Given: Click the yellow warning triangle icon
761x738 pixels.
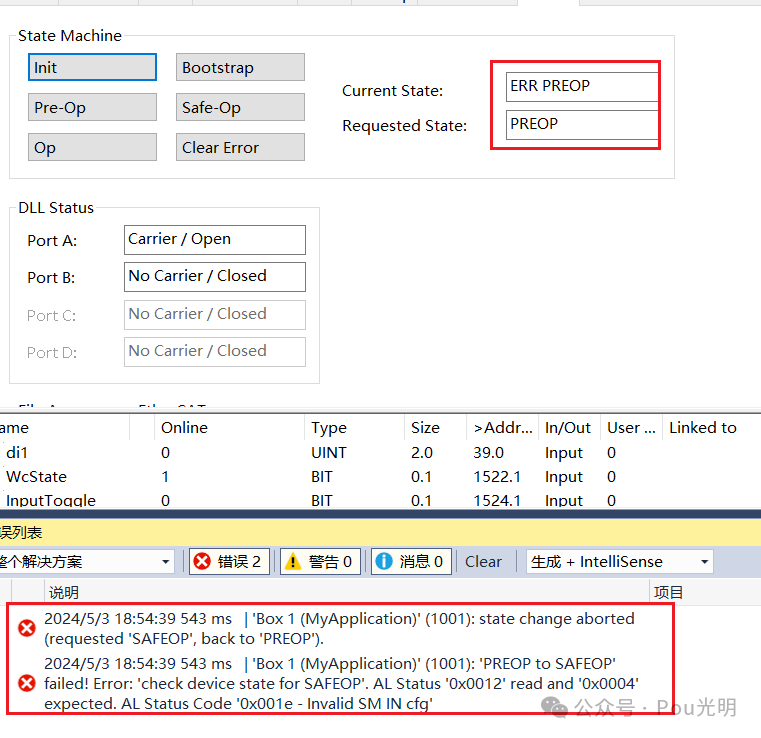Looking at the screenshot, I should [293, 562].
